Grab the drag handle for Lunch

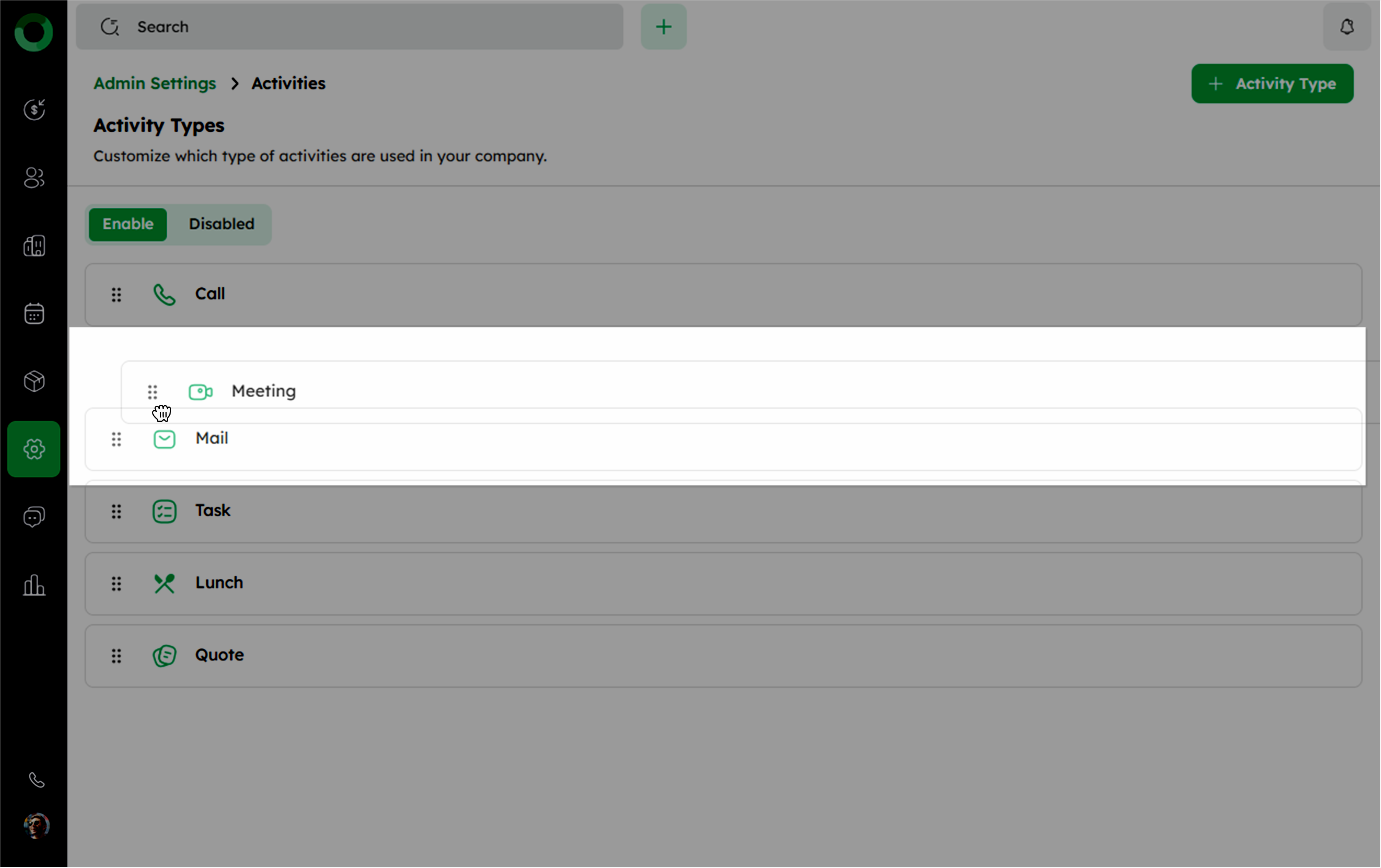116,584
